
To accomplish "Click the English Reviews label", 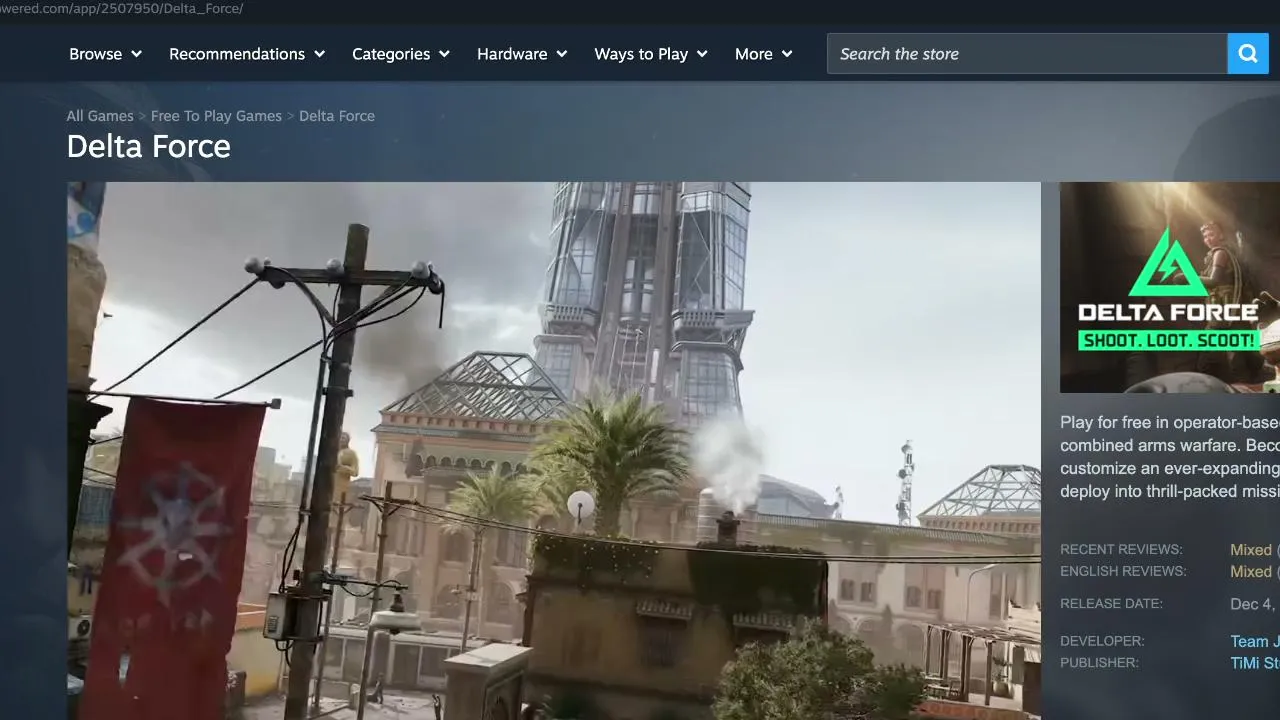I will (x=1123, y=572).
